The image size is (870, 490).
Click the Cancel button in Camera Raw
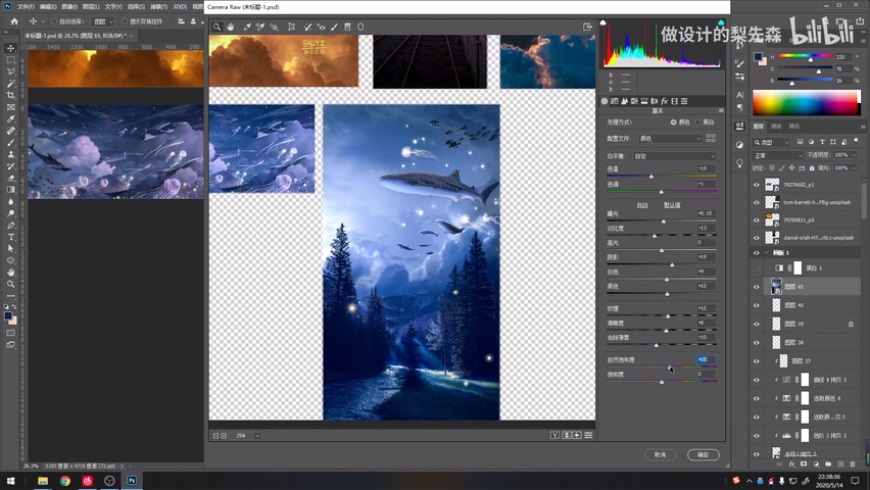click(660, 454)
